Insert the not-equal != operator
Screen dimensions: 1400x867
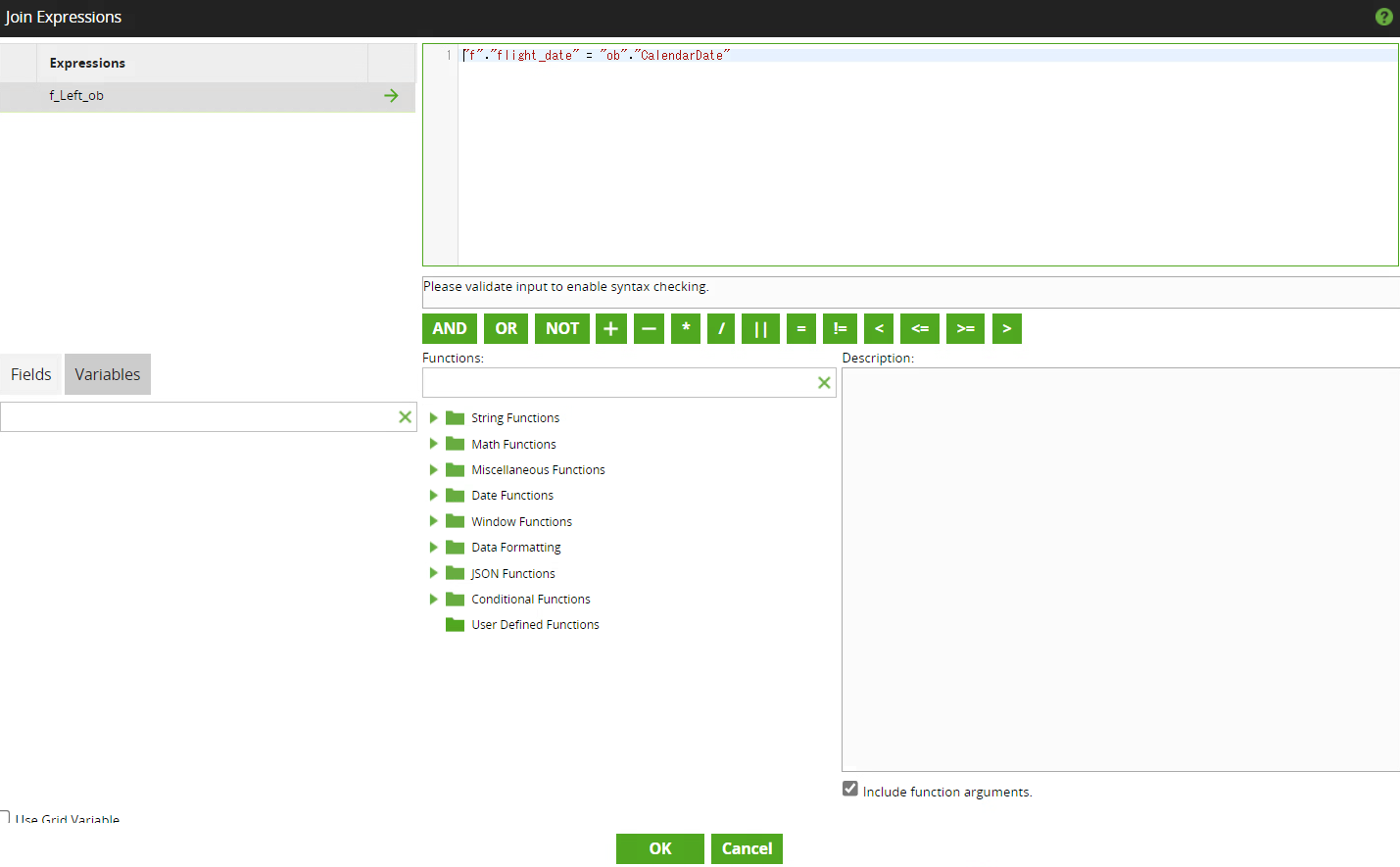pos(840,329)
